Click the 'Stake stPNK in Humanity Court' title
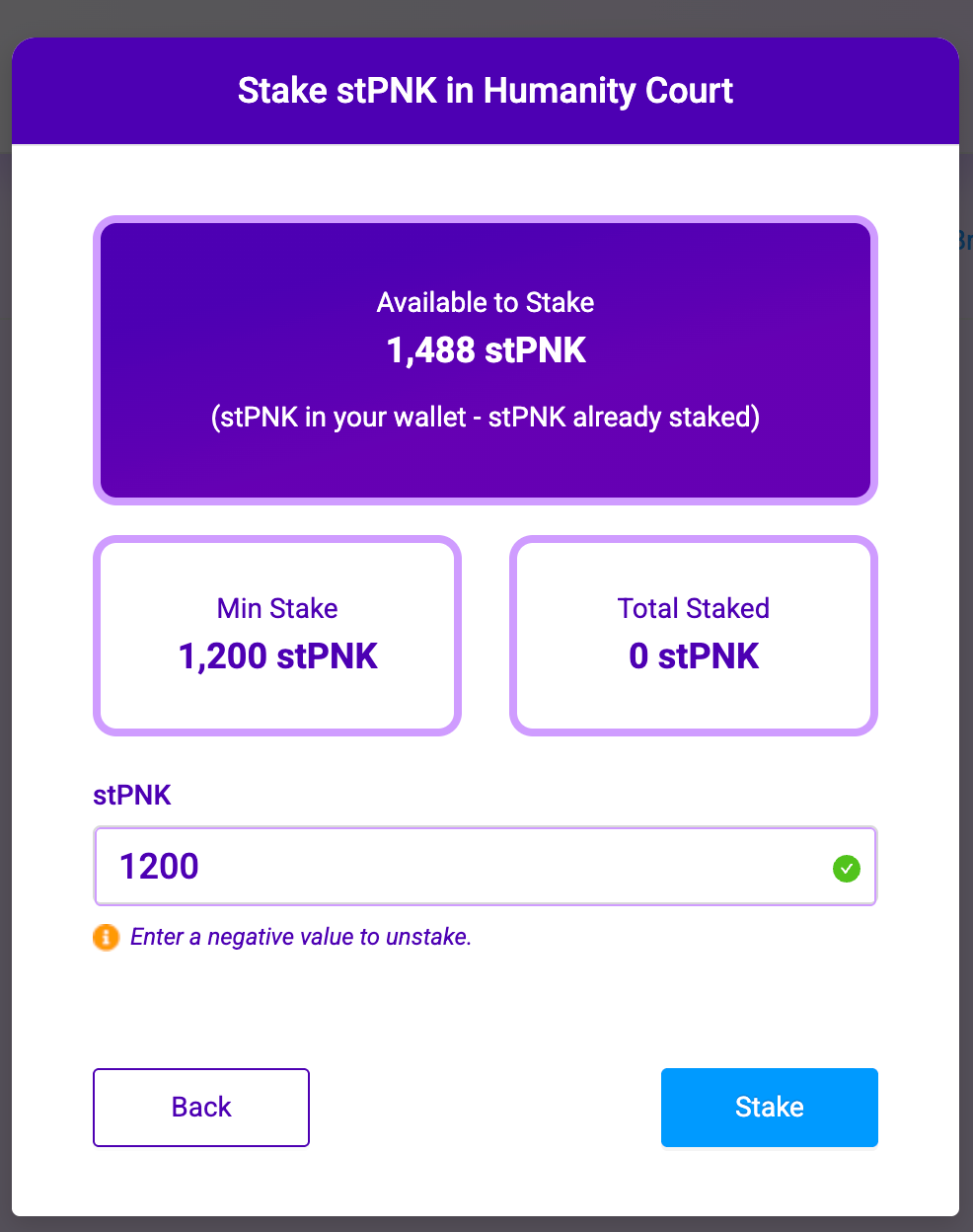Viewport: 973px width, 1232px height. 485,91
